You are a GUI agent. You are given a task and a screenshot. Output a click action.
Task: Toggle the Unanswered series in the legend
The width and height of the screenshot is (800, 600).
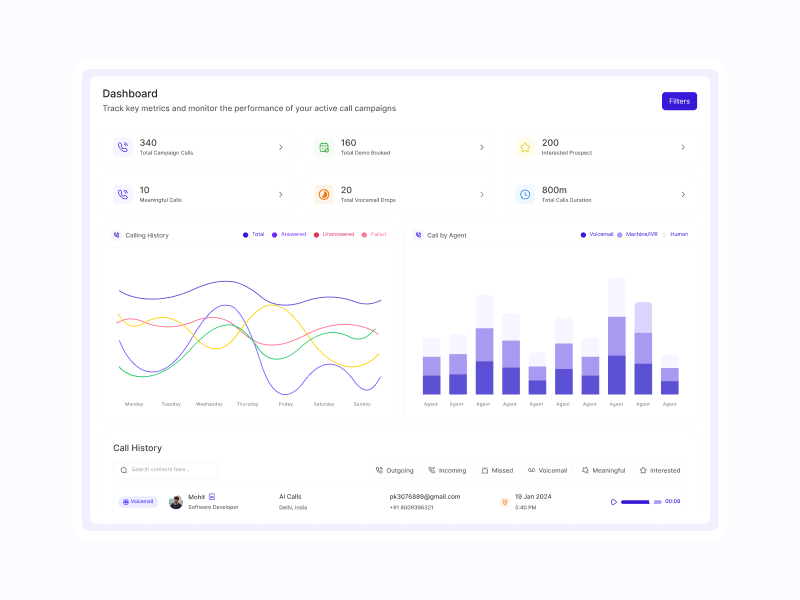point(333,234)
